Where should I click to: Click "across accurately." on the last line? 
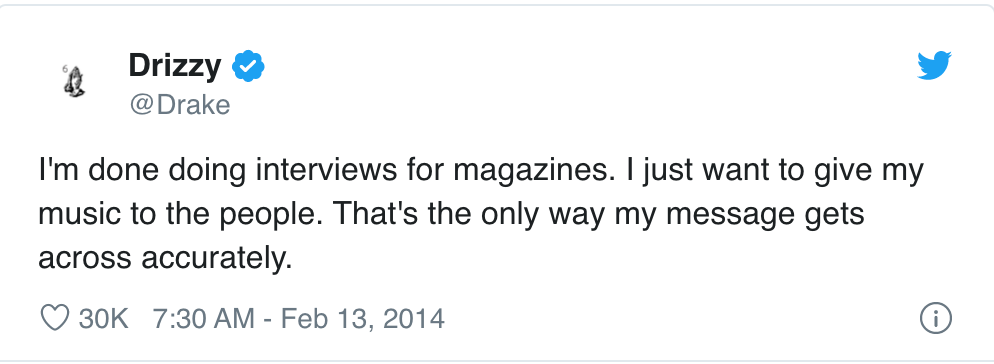click(165, 258)
